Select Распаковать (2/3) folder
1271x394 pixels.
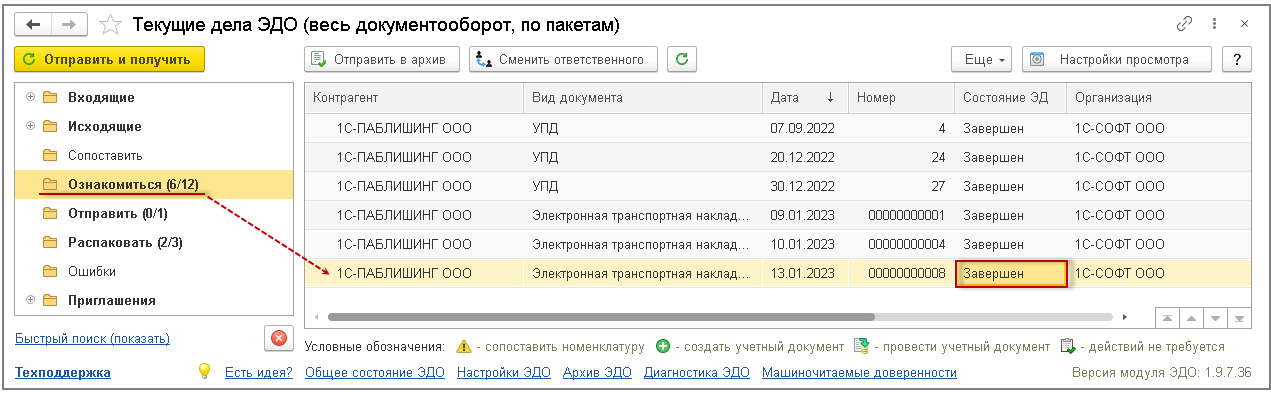tap(125, 242)
